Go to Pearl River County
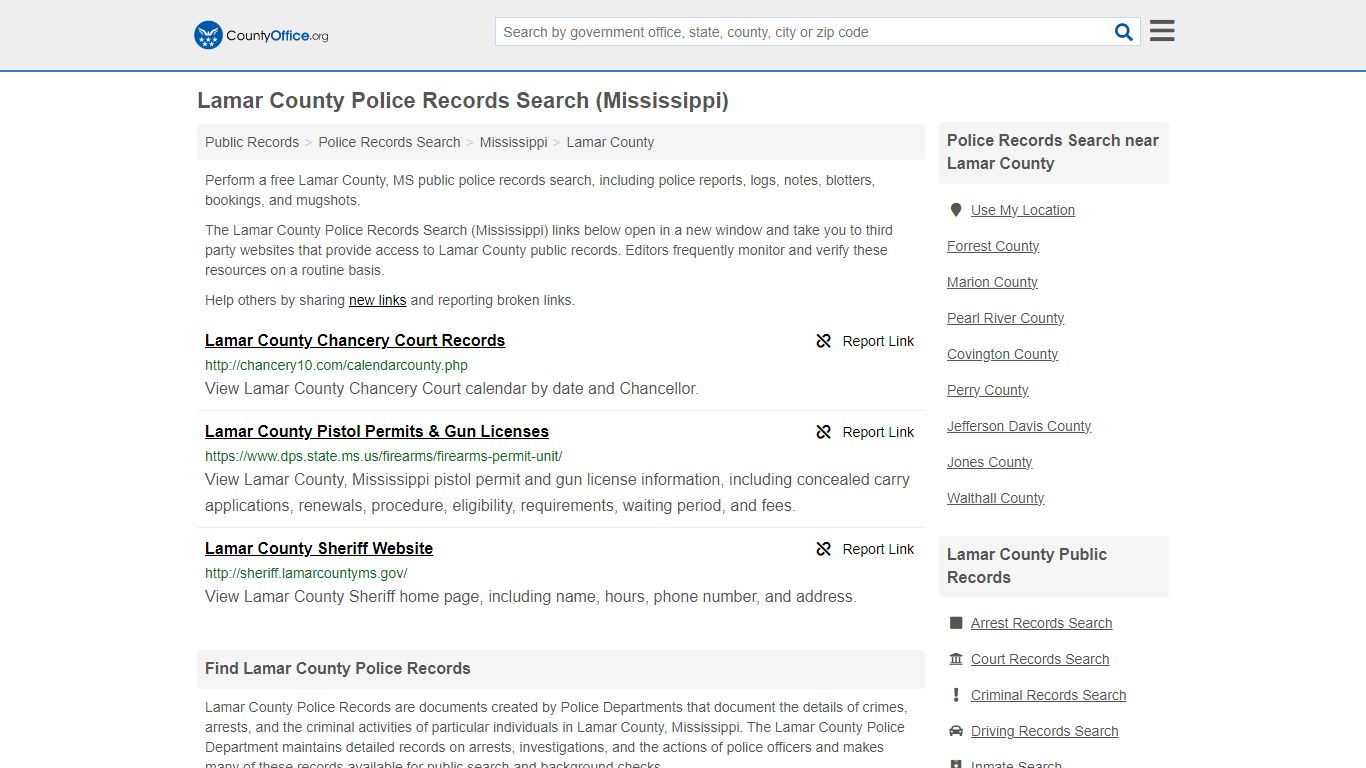This screenshot has width=1366, height=768. coord(1005,318)
